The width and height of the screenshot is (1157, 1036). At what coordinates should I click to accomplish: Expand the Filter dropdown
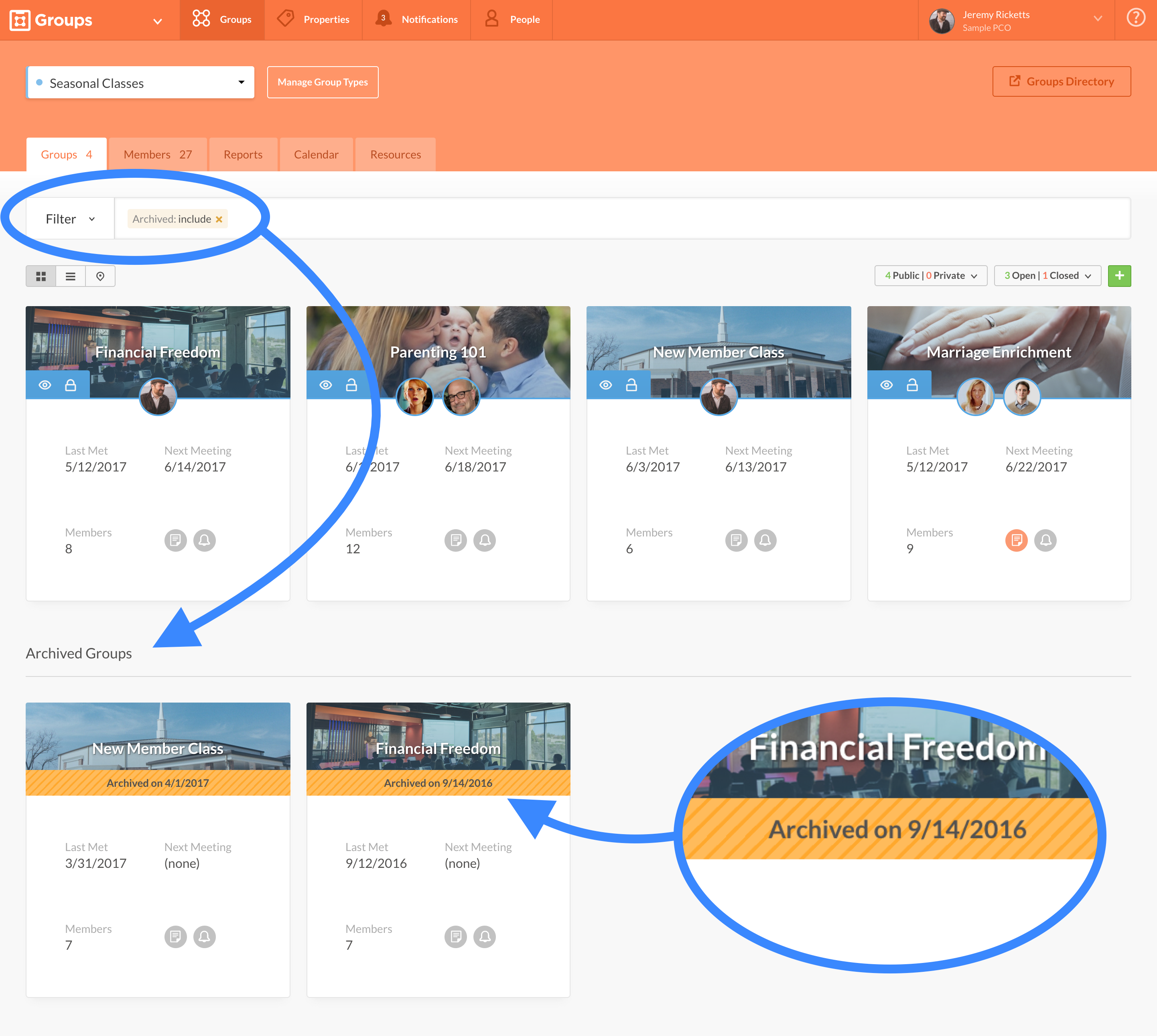pyautogui.click(x=70, y=219)
